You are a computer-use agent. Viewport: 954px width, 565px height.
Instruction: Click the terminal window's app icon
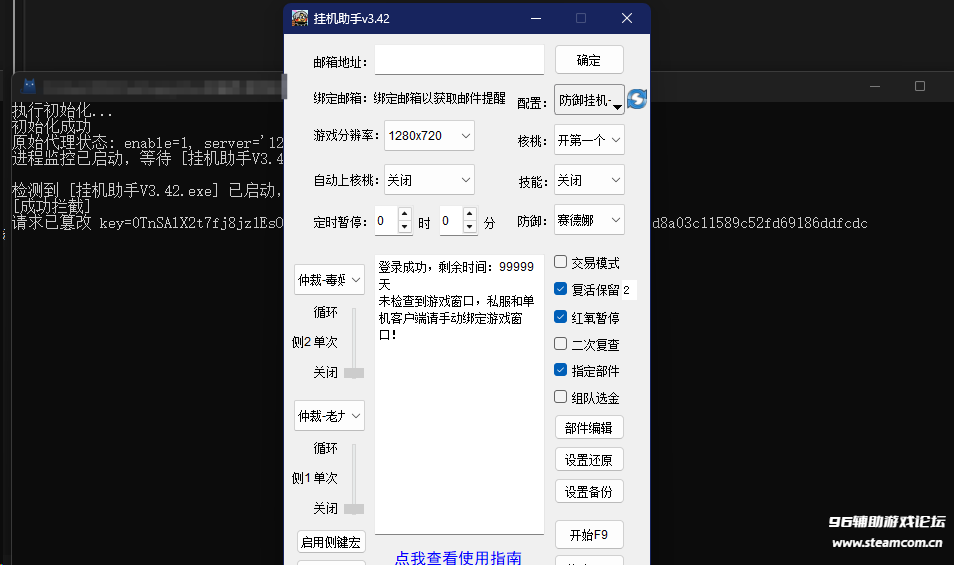point(29,86)
